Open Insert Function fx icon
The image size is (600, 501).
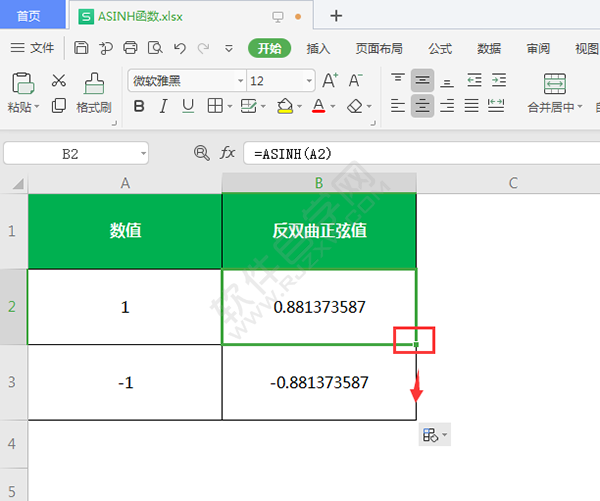227,153
